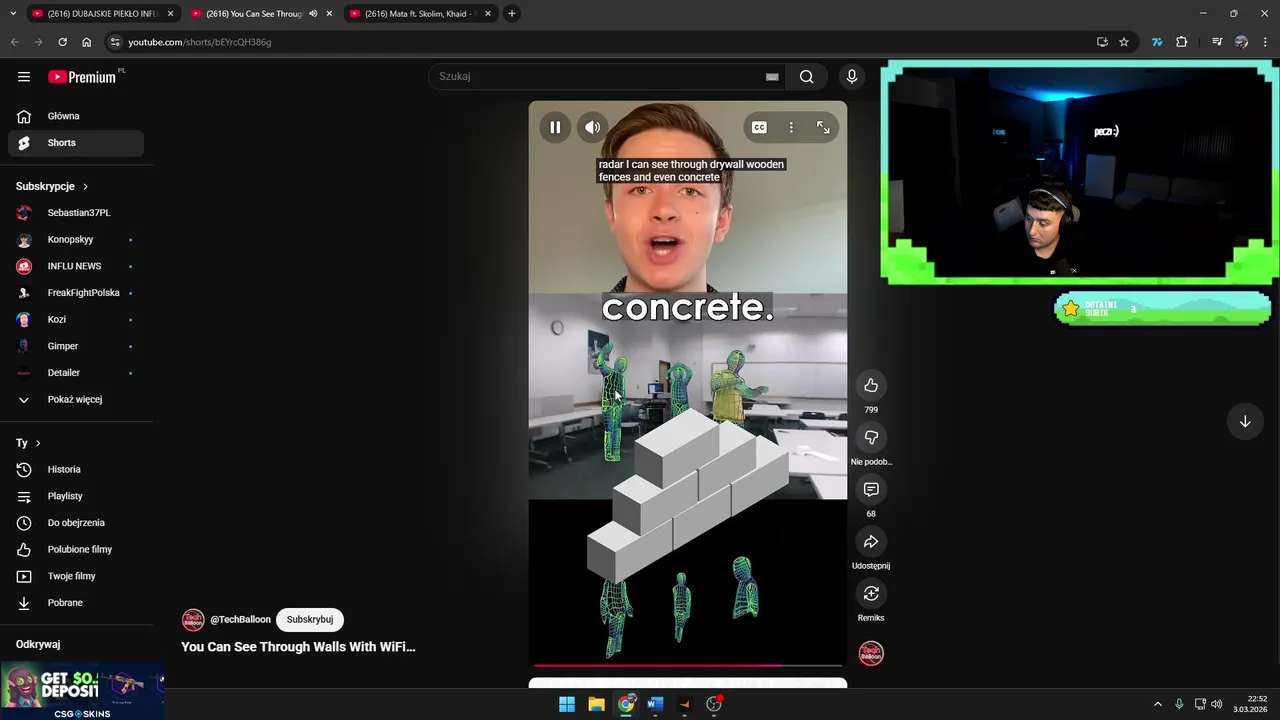Start voice search with microphone icon

coord(852,76)
